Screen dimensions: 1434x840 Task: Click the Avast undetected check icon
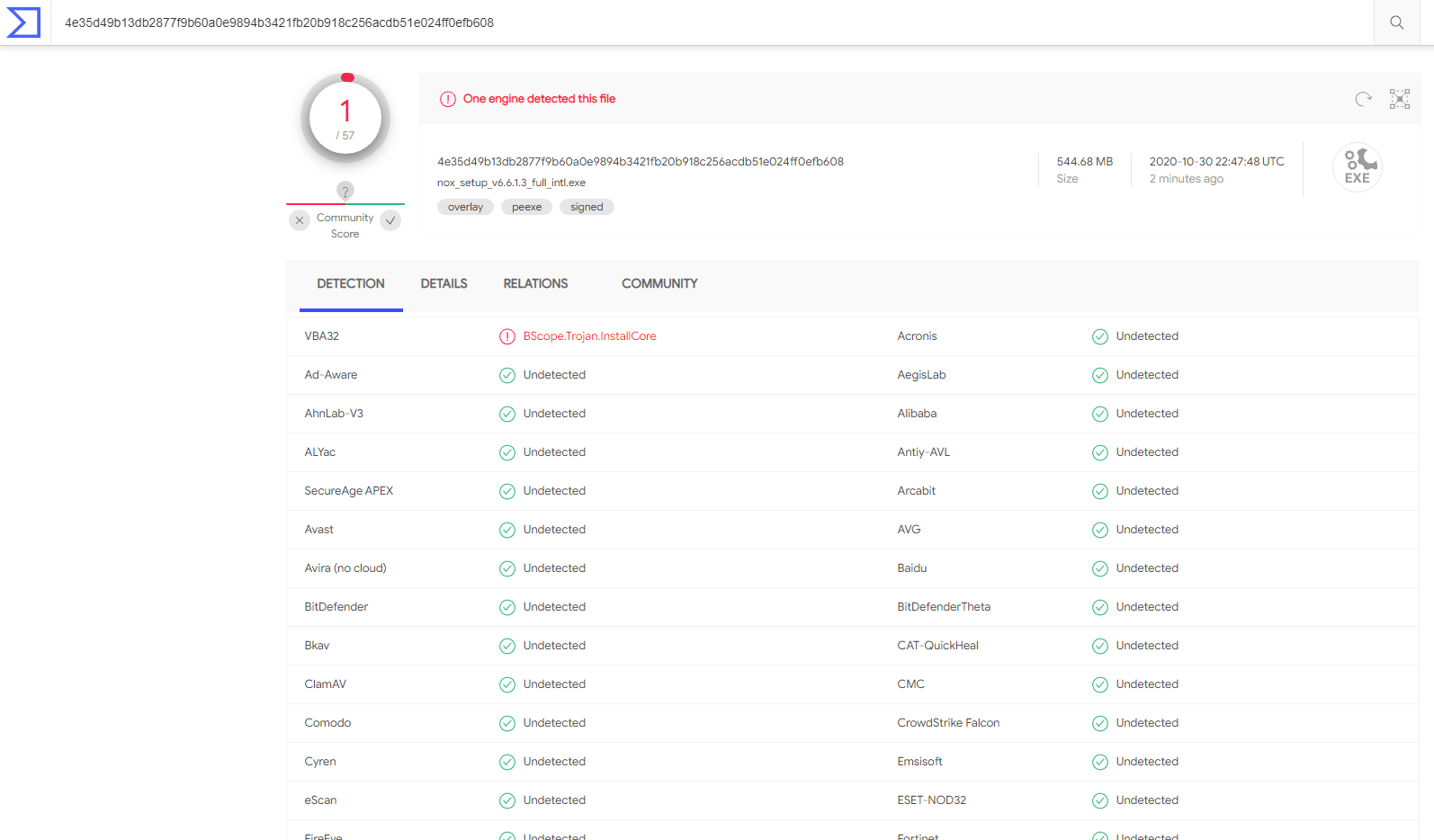pyautogui.click(x=507, y=530)
